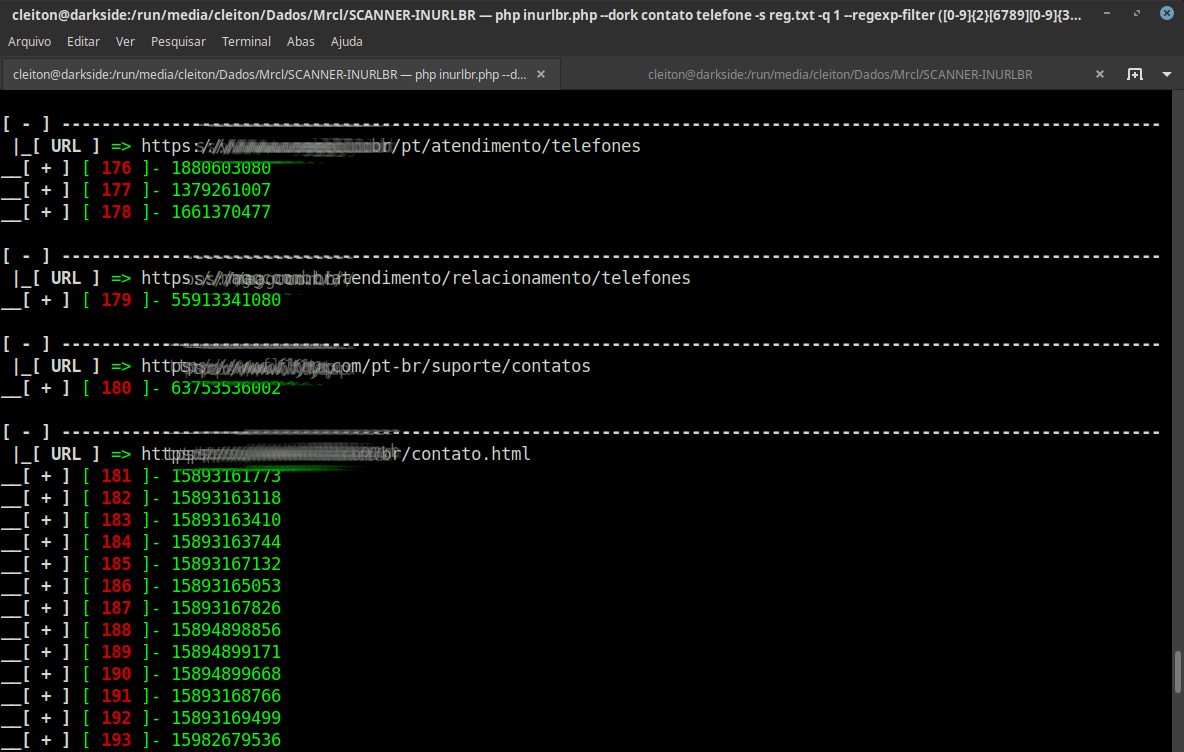Image resolution: width=1184 pixels, height=752 pixels.
Task: Open the Abas menu
Action: point(300,41)
